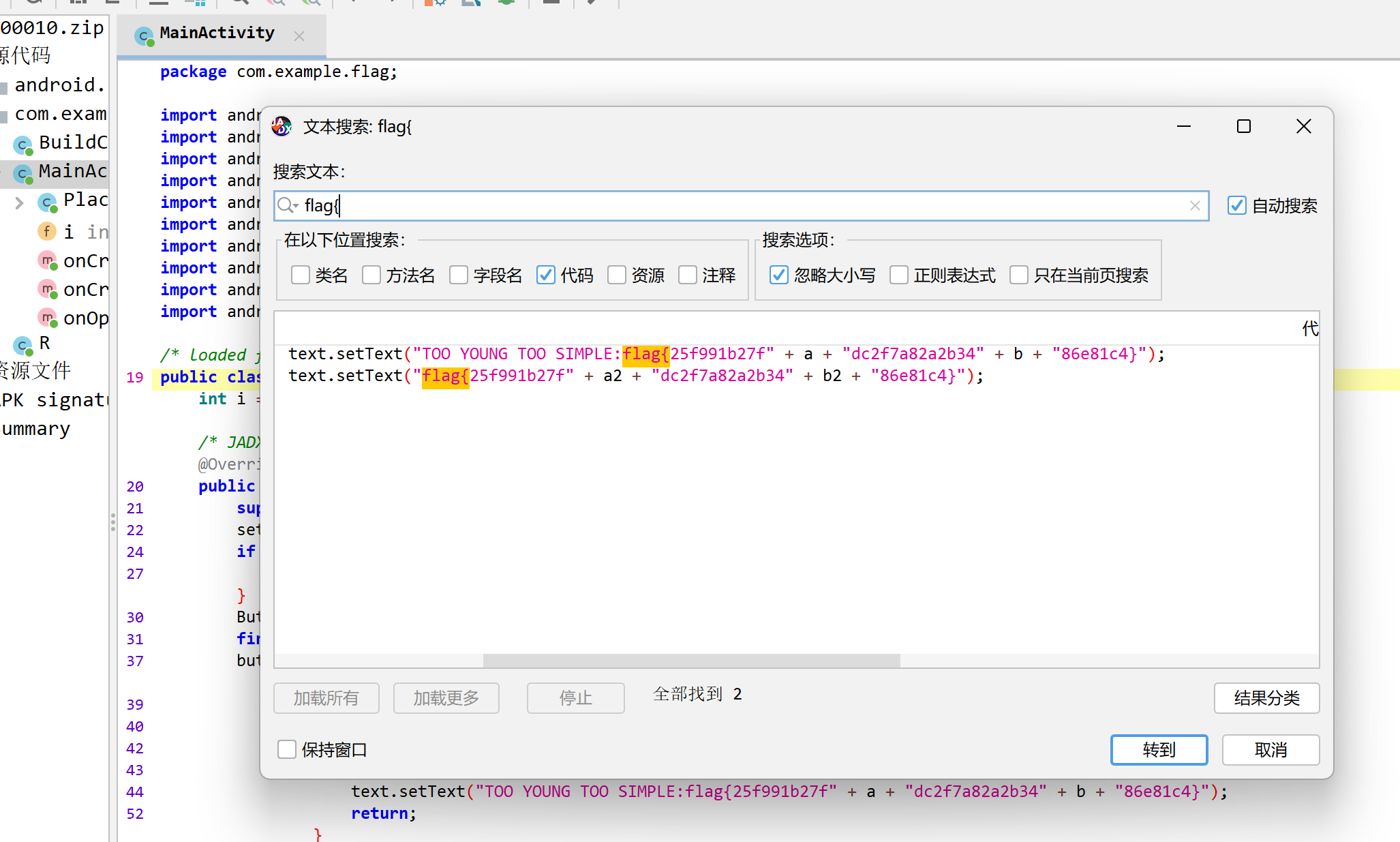Click the JADX logo in dialog title

[282, 126]
